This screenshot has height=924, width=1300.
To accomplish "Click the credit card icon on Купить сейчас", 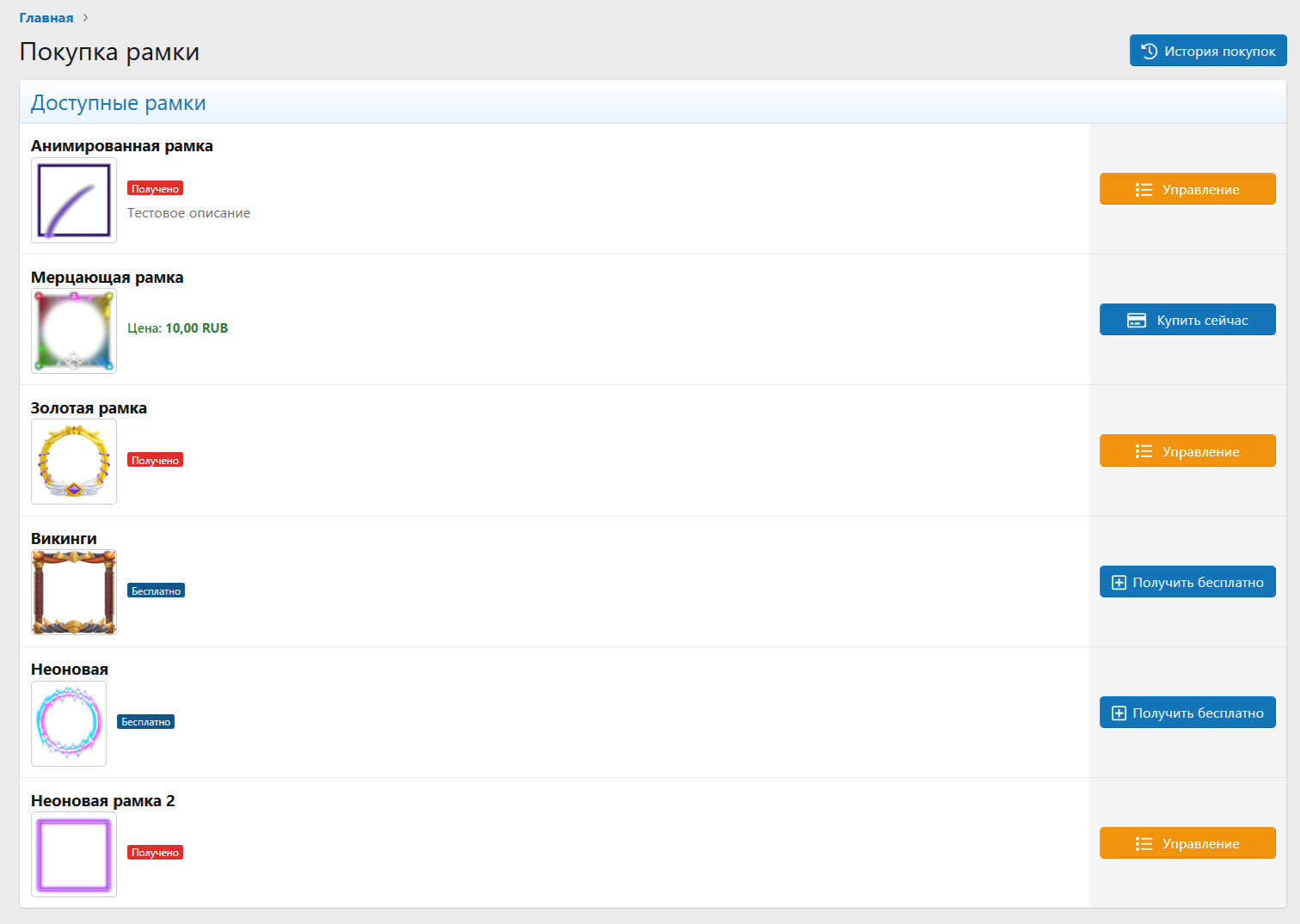I will pyautogui.click(x=1136, y=321).
